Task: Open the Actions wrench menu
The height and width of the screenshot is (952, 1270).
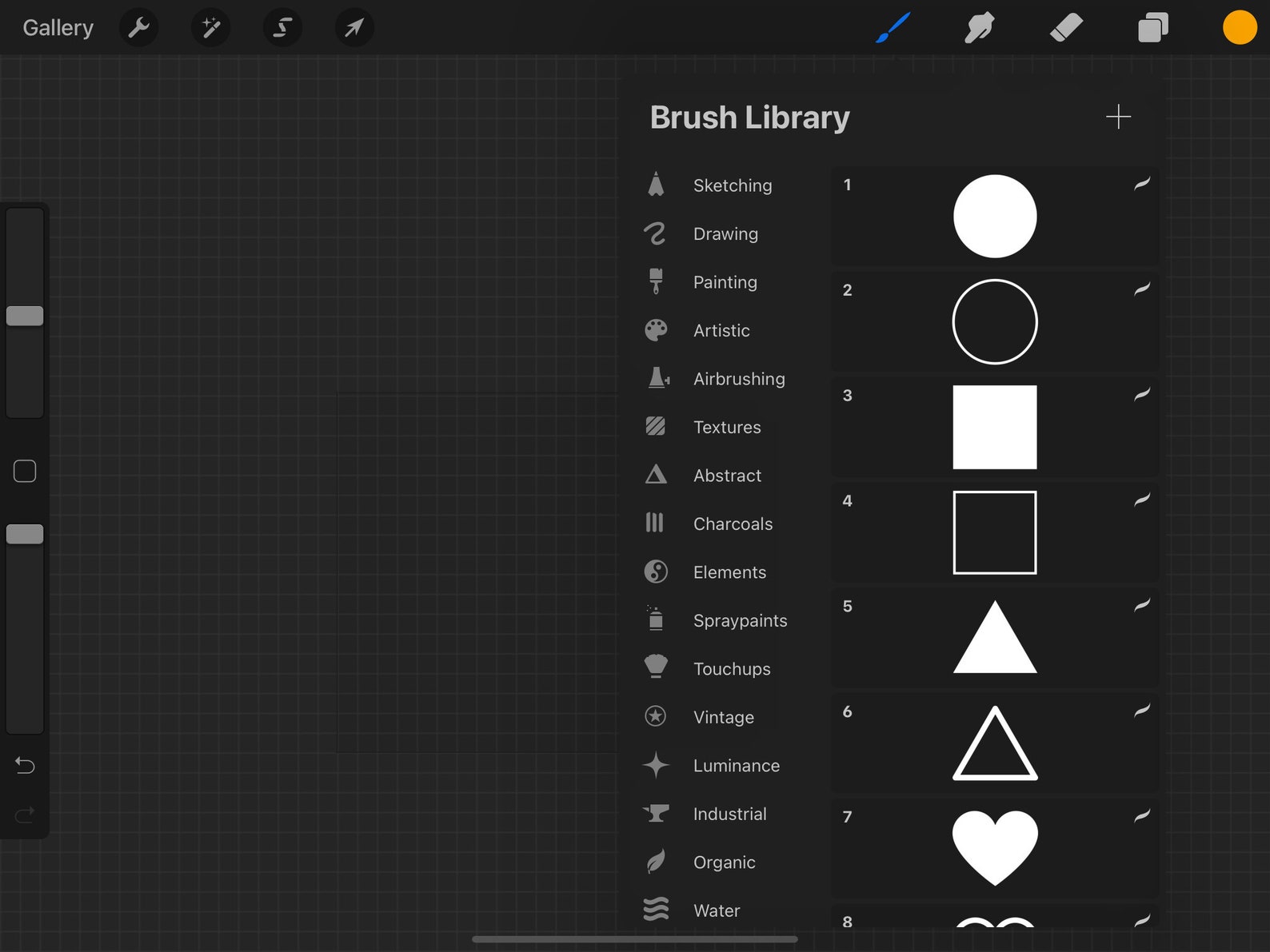Action: point(139,28)
